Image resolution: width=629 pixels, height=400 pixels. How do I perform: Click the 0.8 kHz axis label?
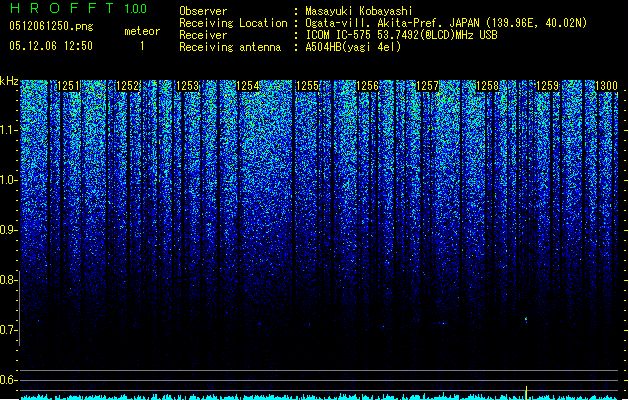click(x=8, y=280)
